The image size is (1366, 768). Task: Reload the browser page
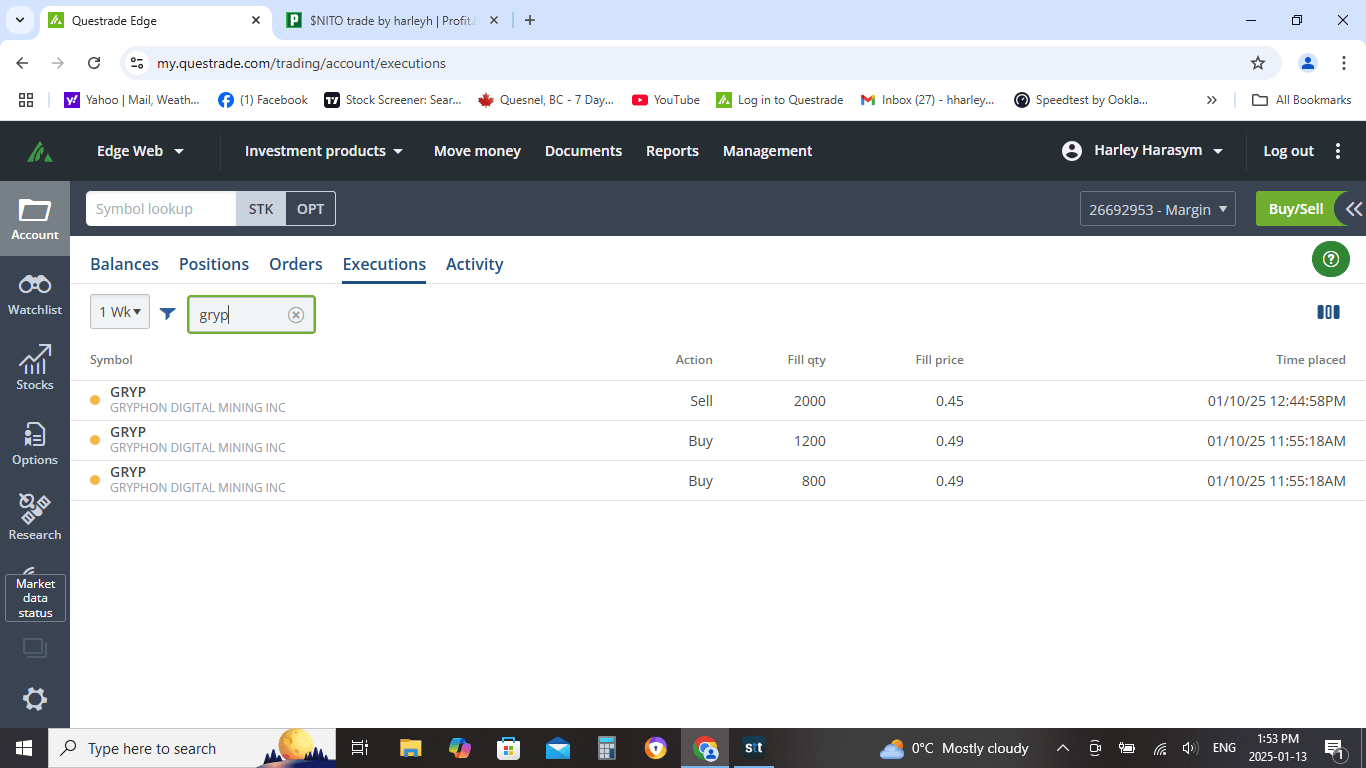click(94, 63)
